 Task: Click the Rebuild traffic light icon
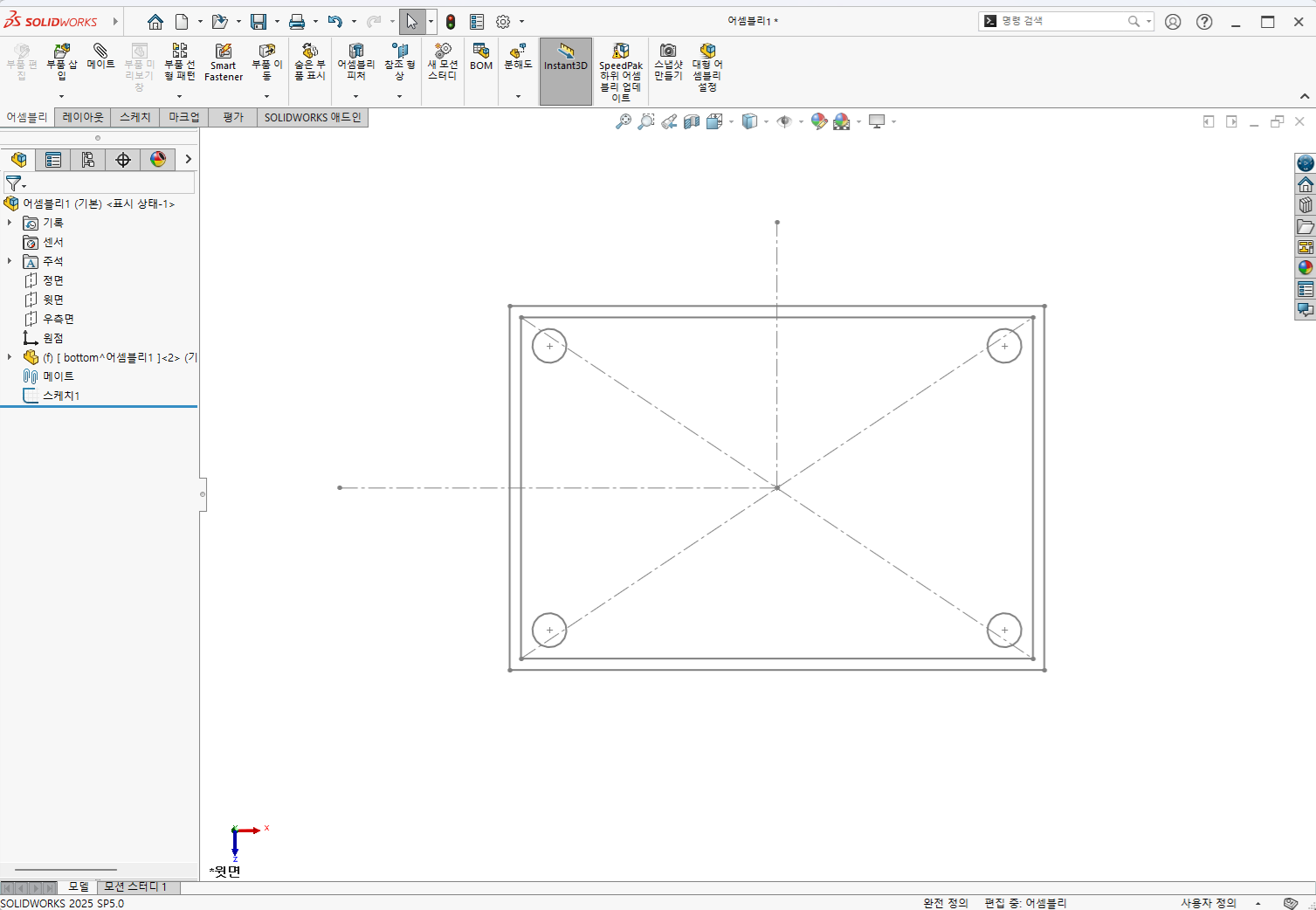tap(451, 22)
